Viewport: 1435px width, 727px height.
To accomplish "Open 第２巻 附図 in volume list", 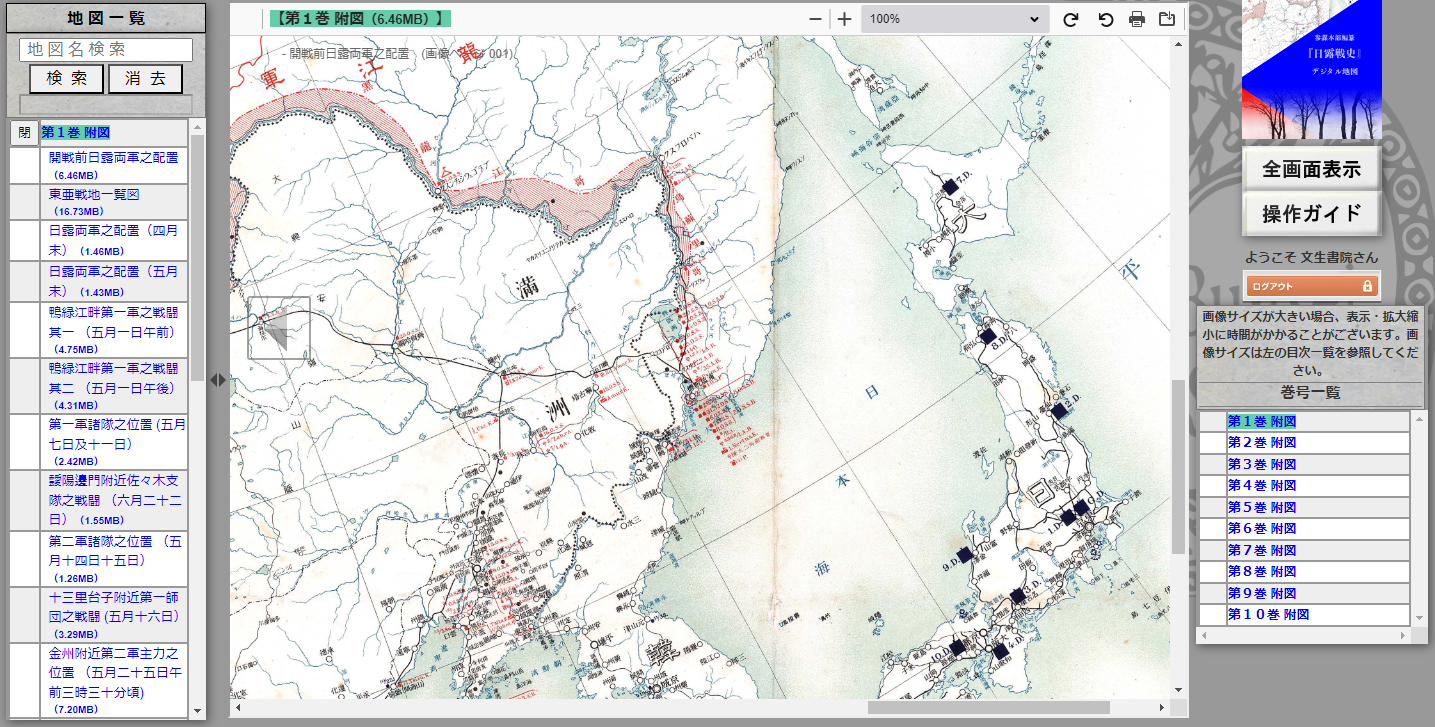I will [1261, 442].
